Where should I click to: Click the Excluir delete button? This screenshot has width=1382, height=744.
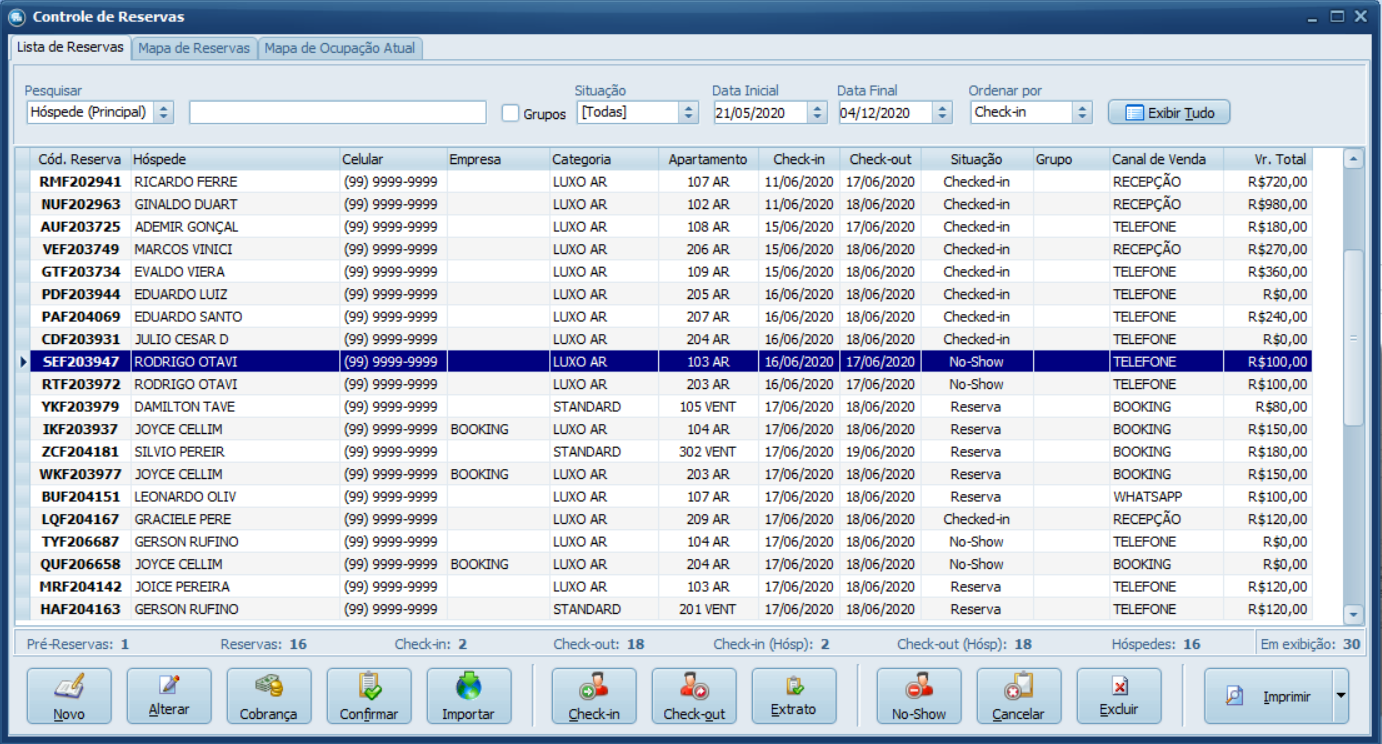pos(1119,696)
